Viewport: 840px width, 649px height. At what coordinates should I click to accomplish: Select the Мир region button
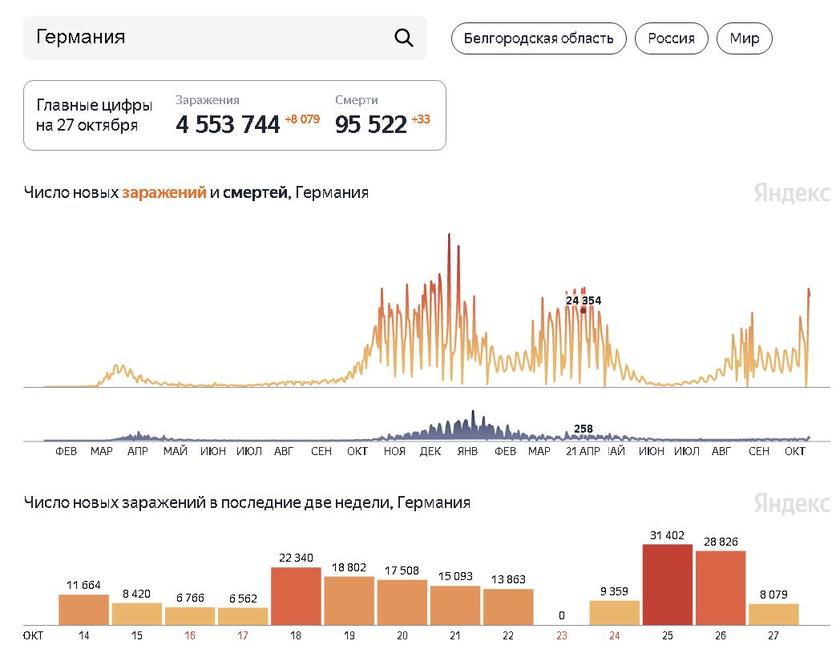[743, 38]
